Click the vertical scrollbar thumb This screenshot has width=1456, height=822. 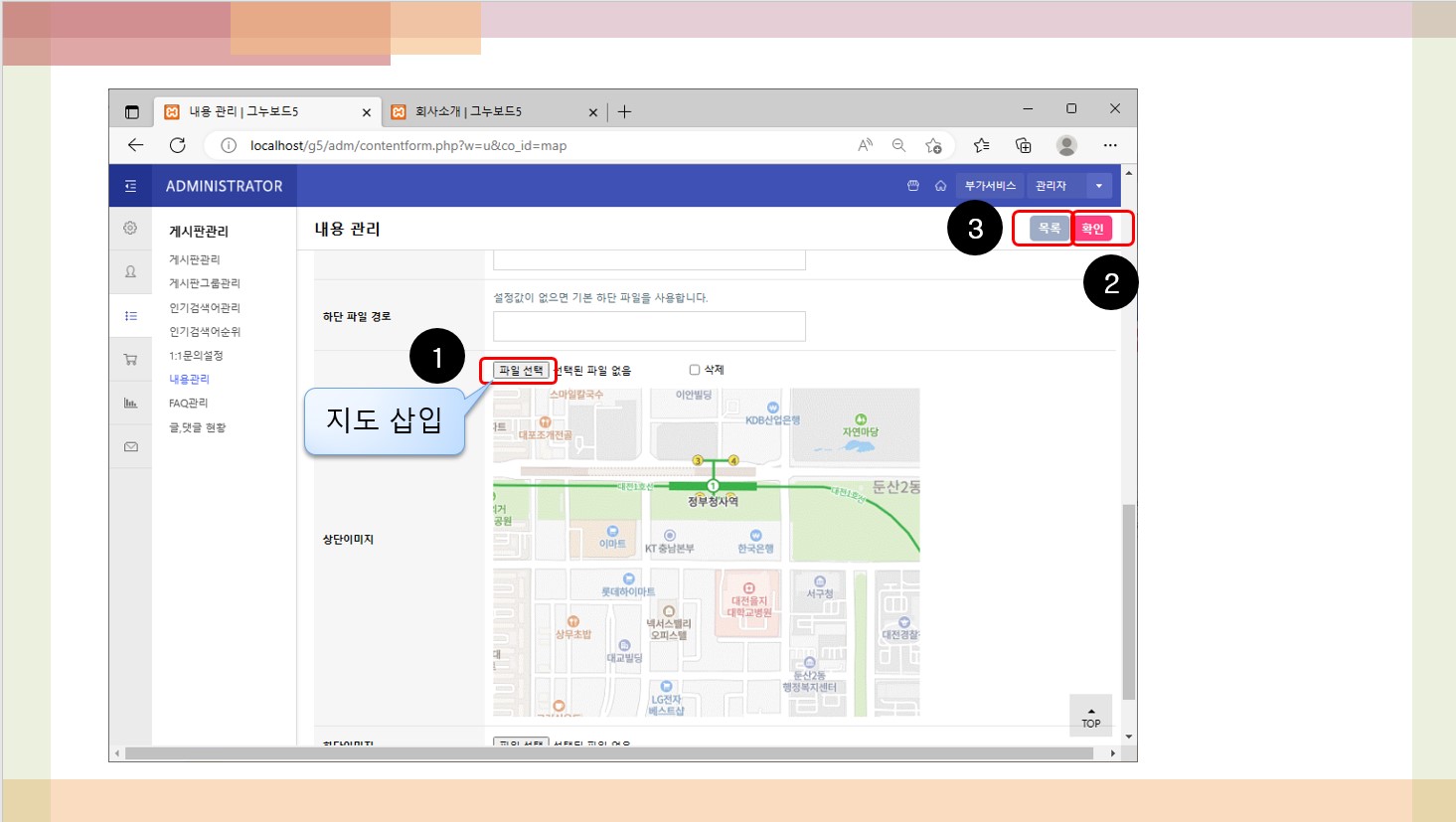(x=1128, y=602)
